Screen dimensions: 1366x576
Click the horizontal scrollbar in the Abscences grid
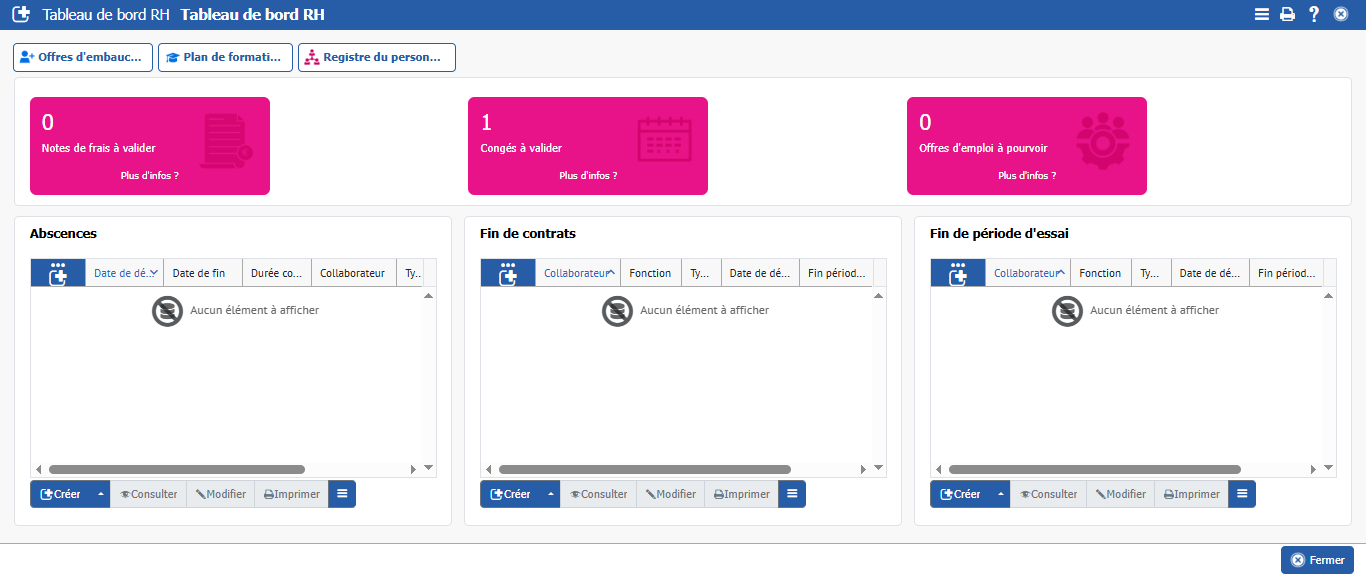(177, 469)
